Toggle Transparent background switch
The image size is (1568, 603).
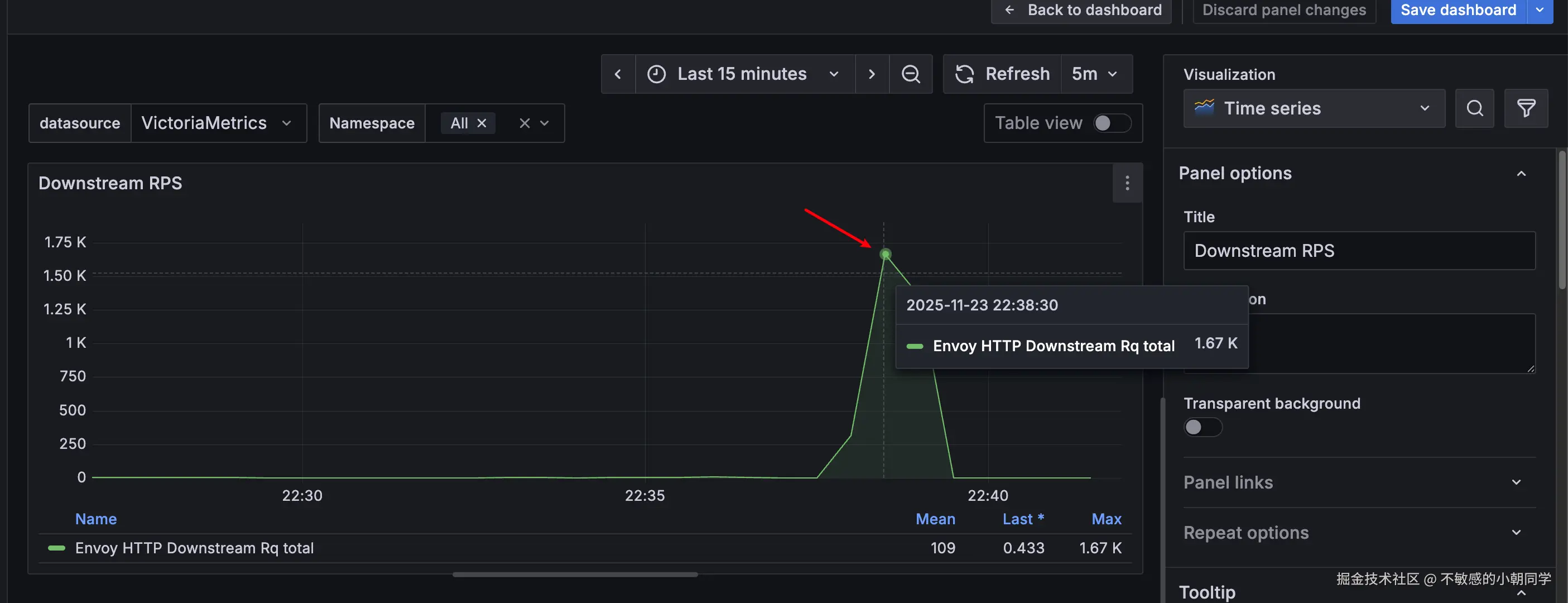coord(1202,427)
